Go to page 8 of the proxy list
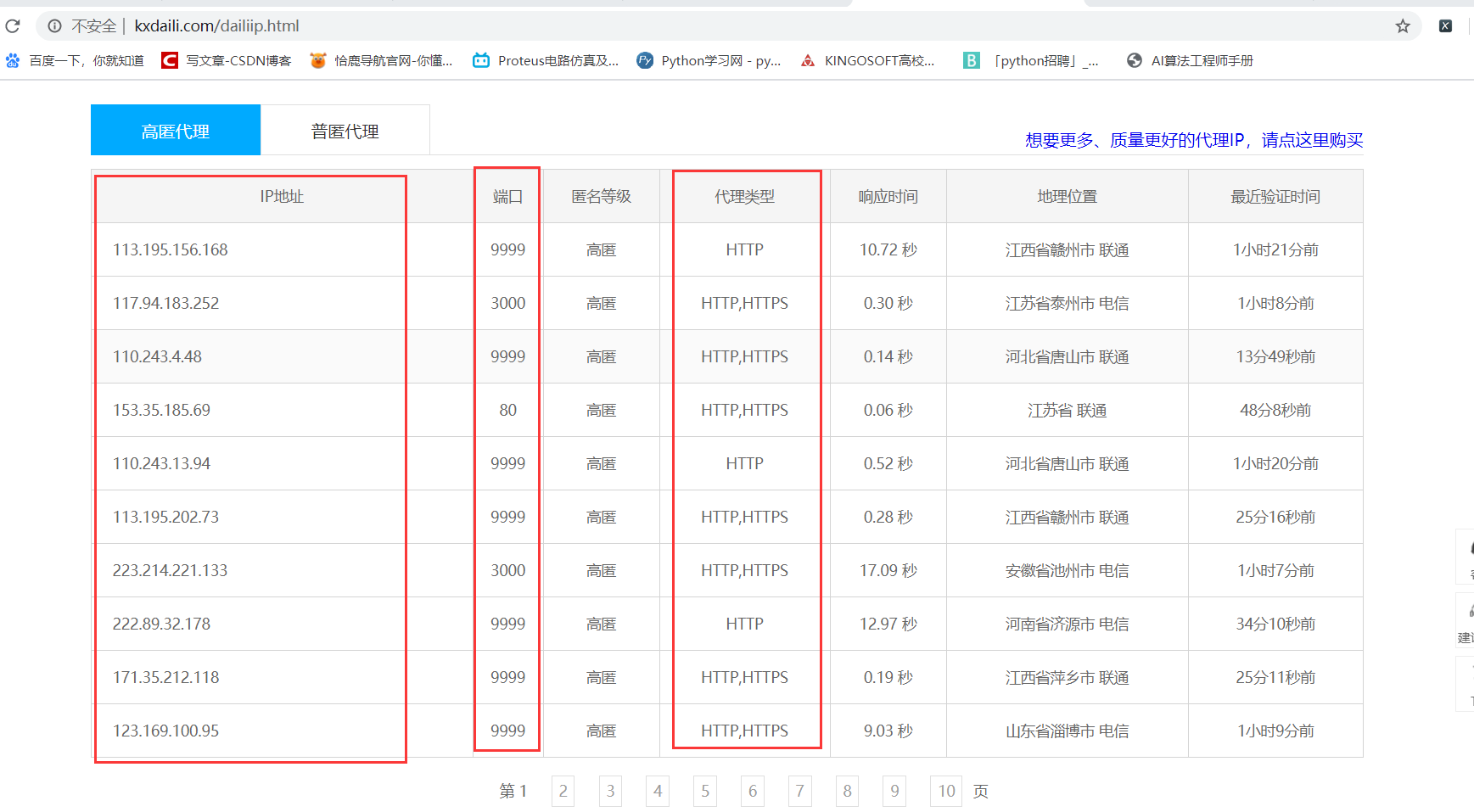 pos(847,791)
